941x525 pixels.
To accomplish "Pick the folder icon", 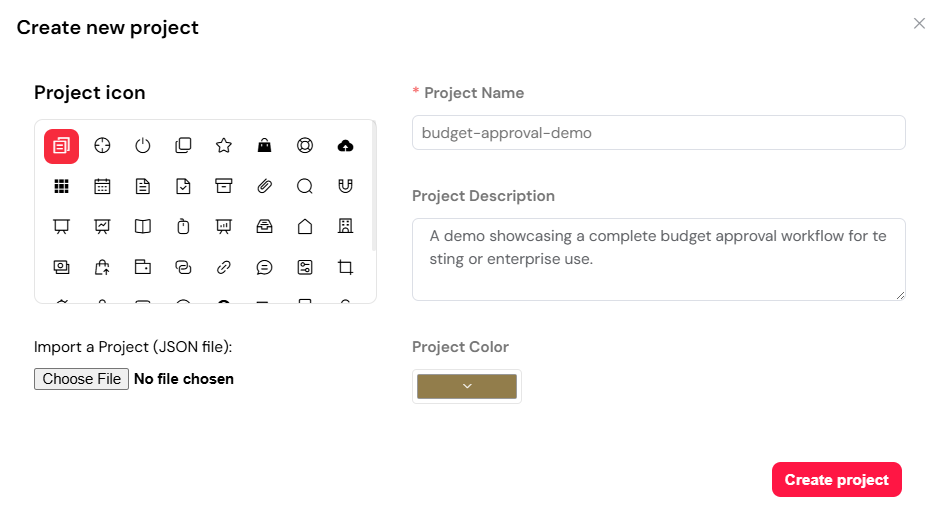I will (143, 267).
